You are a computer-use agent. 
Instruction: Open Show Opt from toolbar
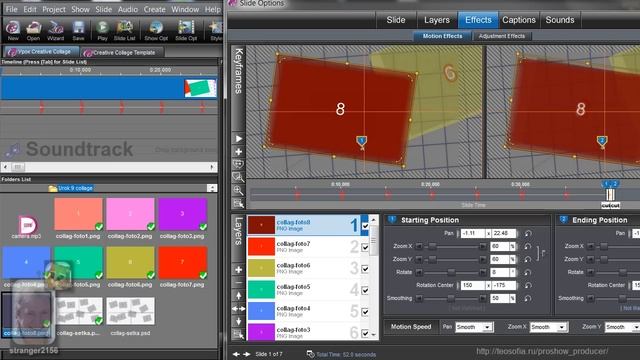(x=156, y=30)
